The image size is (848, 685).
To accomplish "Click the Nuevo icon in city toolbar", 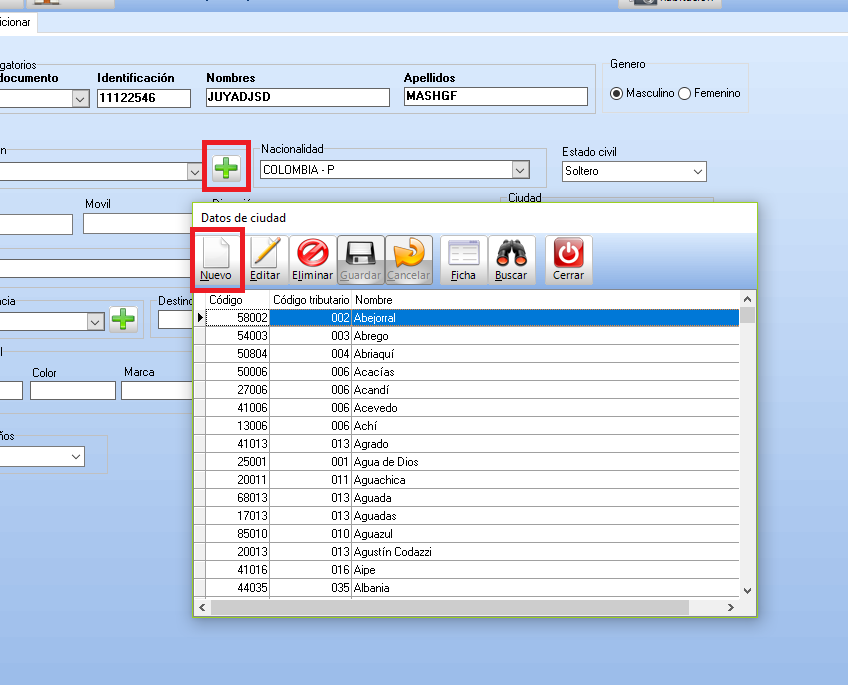I will click(216, 258).
